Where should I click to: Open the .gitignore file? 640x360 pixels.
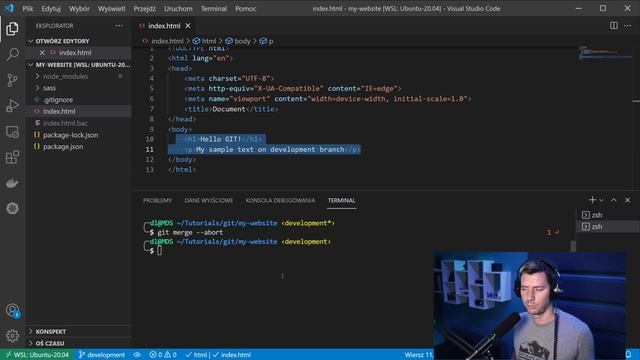[x=58, y=100]
